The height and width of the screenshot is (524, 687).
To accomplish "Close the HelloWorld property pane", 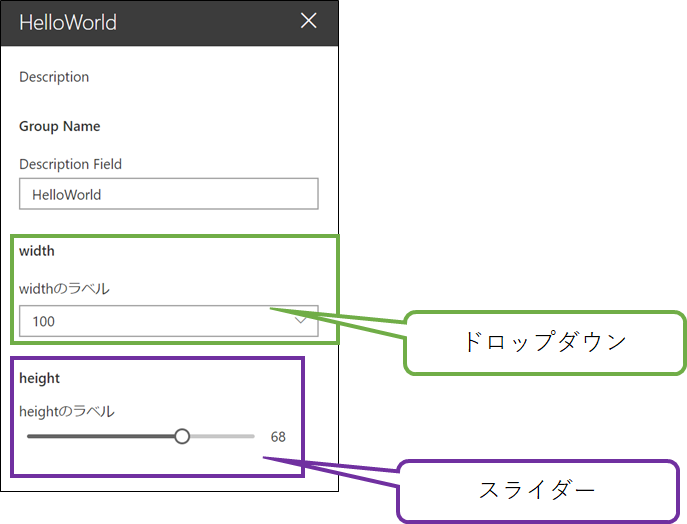I will [x=308, y=21].
